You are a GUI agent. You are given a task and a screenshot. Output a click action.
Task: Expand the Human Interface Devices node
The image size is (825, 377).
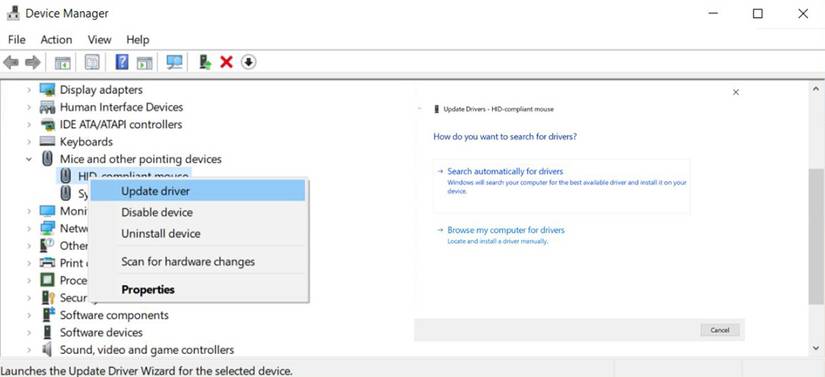pos(29,108)
